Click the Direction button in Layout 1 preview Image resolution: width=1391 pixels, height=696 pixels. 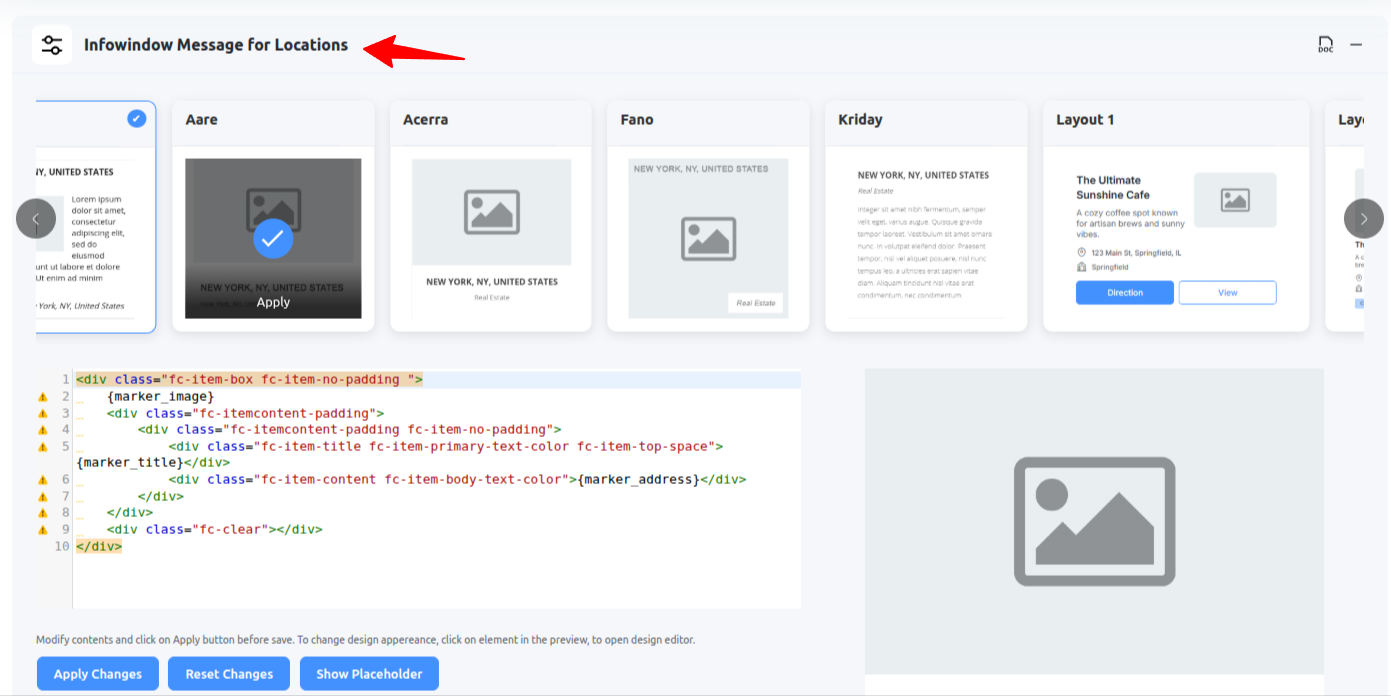point(1124,292)
